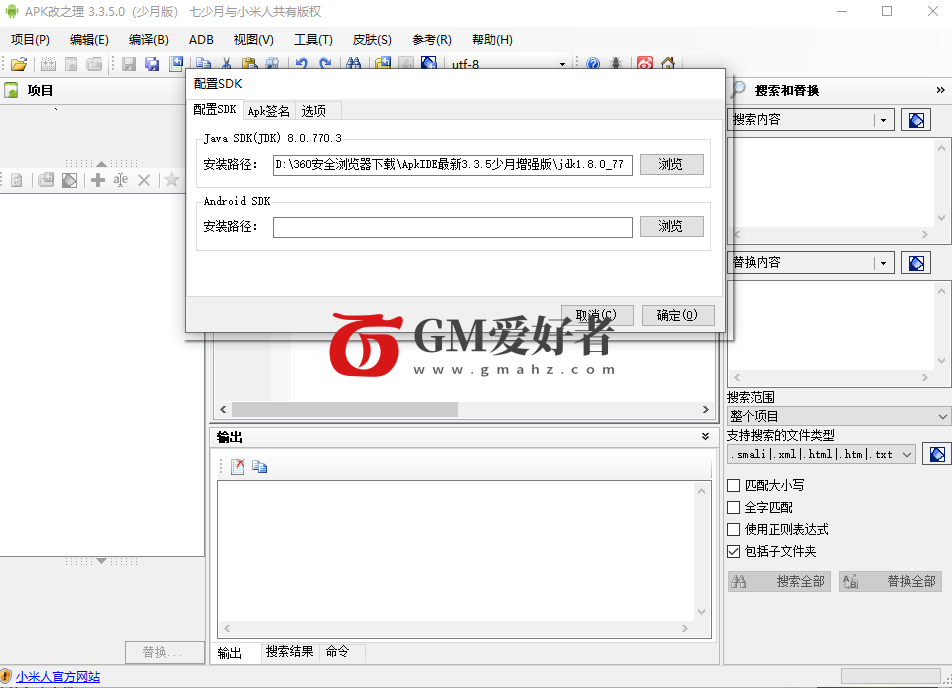Image resolution: width=952 pixels, height=688 pixels.
Task: Click the bug debug icon in toolbar
Action: point(617,64)
